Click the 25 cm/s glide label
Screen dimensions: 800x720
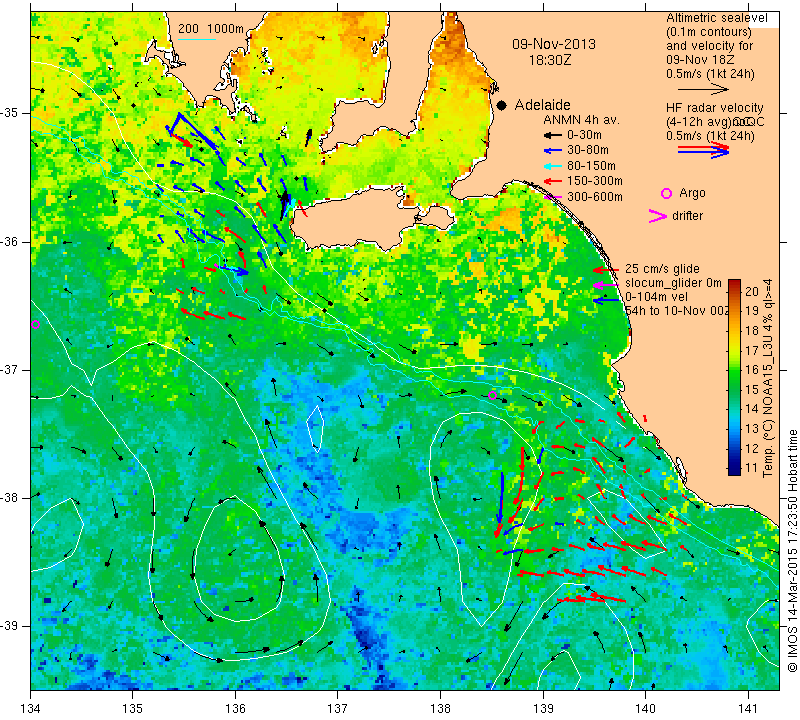coord(662,269)
